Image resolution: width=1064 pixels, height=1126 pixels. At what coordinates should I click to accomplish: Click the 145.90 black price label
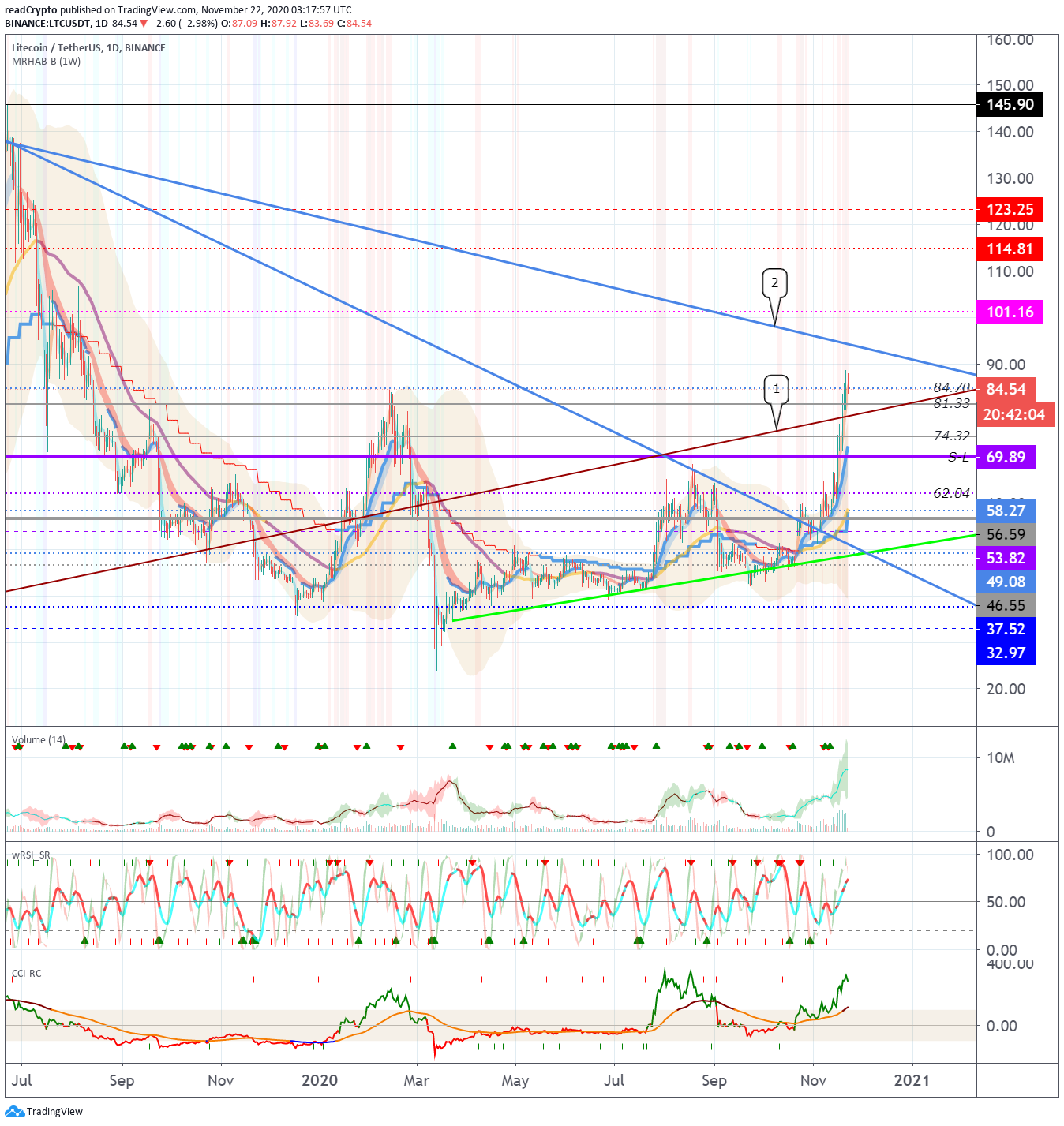coord(1010,104)
